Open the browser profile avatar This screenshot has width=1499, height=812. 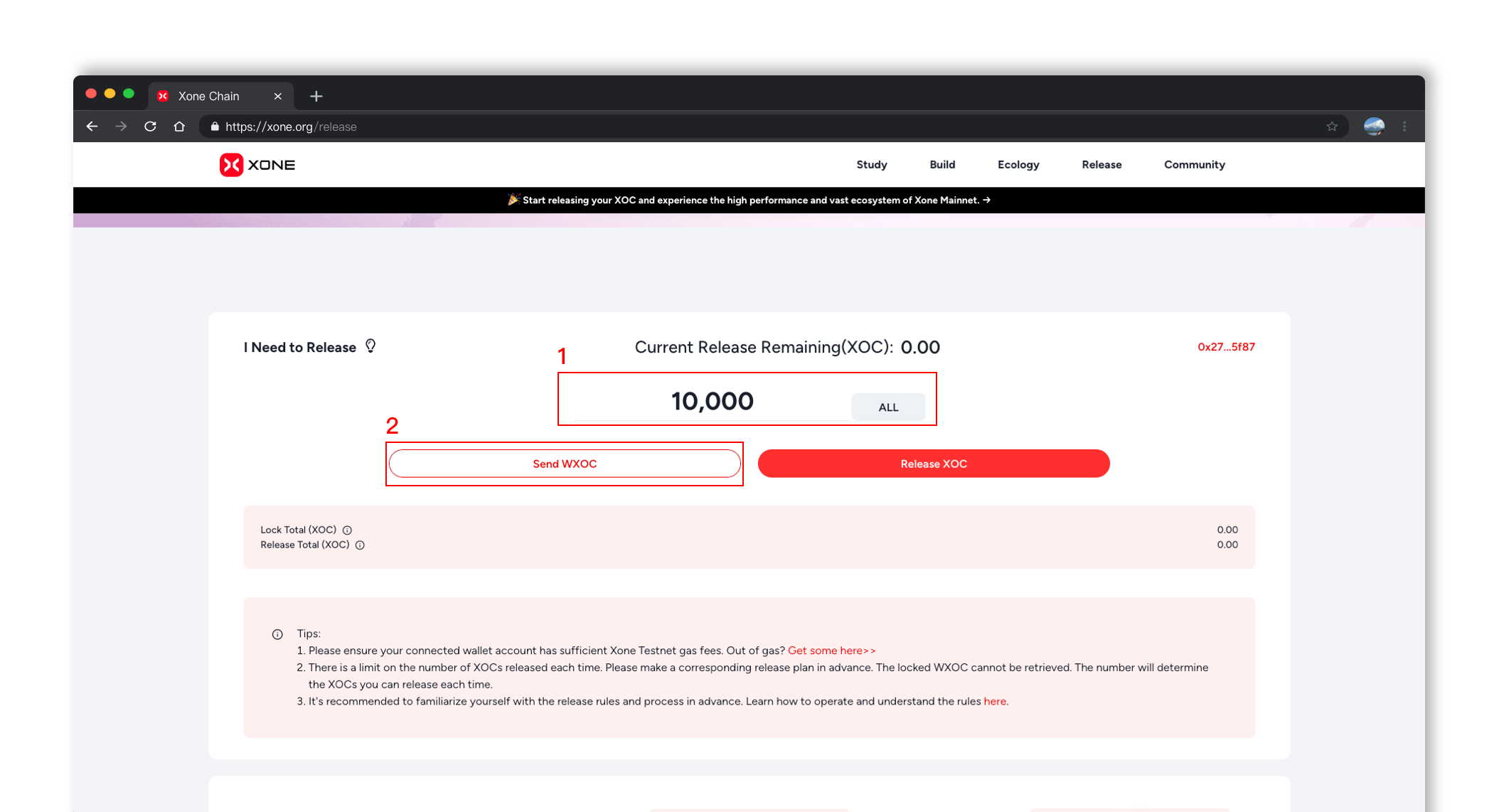click(x=1374, y=127)
